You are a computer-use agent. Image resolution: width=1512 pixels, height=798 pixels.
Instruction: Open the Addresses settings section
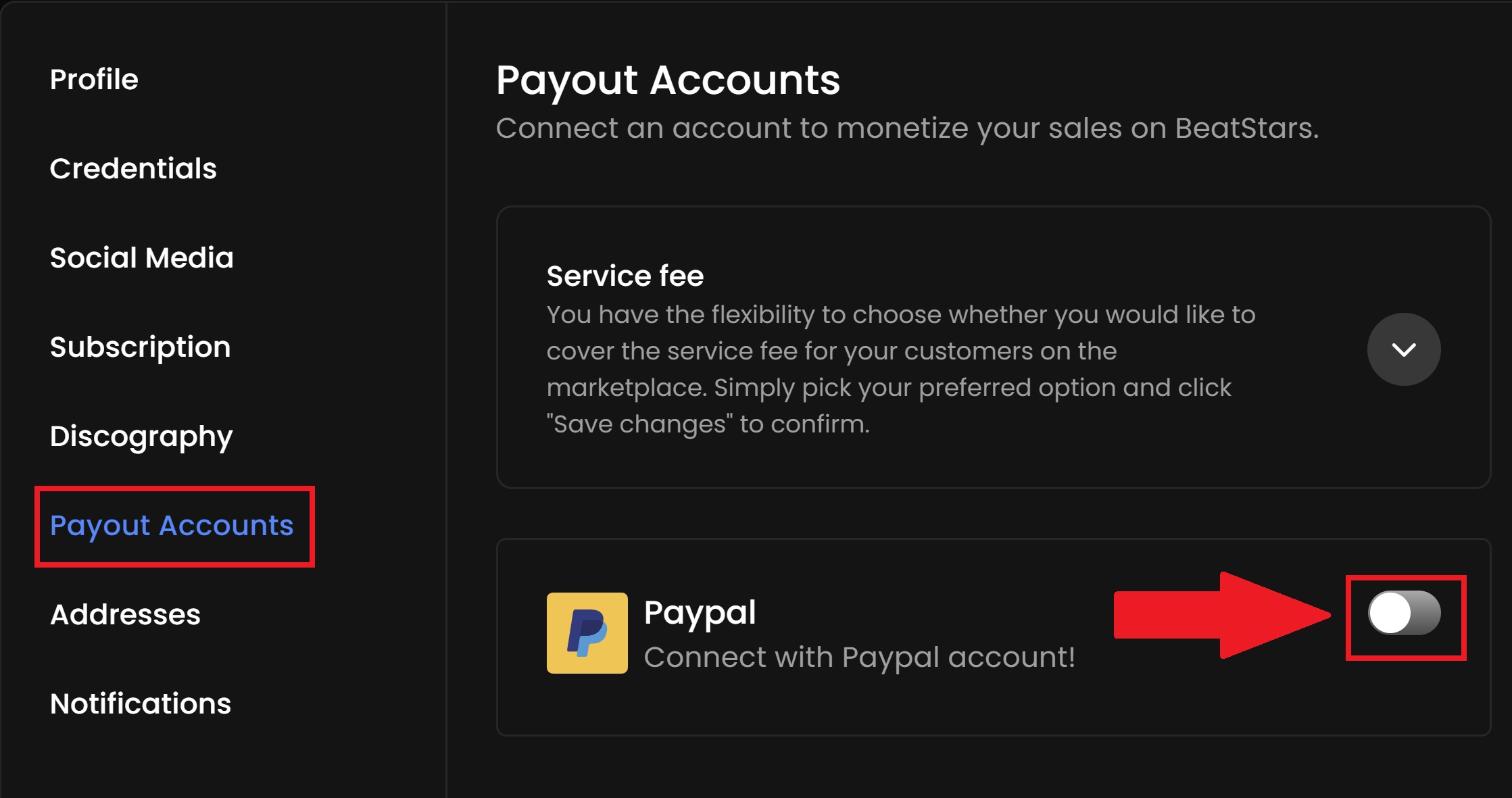point(126,614)
